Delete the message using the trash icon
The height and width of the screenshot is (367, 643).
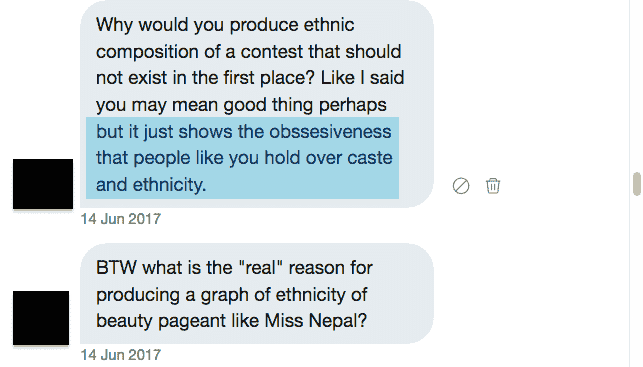pyautogui.click(x=493, y=186)
